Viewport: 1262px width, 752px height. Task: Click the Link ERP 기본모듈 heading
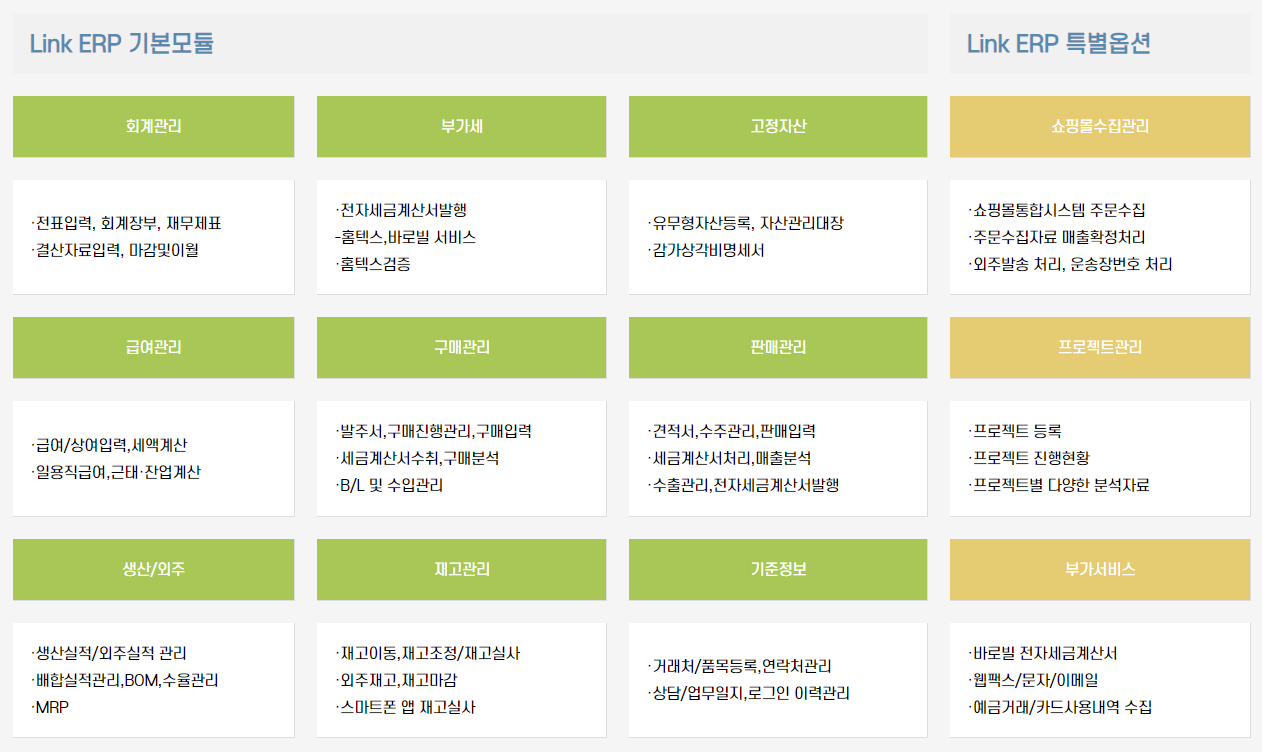(x=121, y=44)
